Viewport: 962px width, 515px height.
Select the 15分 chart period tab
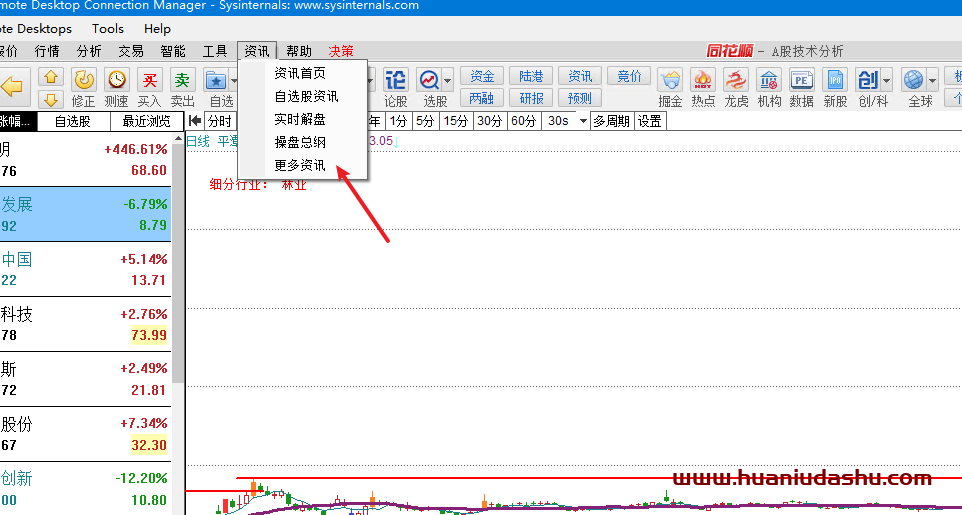pos(456,121)
